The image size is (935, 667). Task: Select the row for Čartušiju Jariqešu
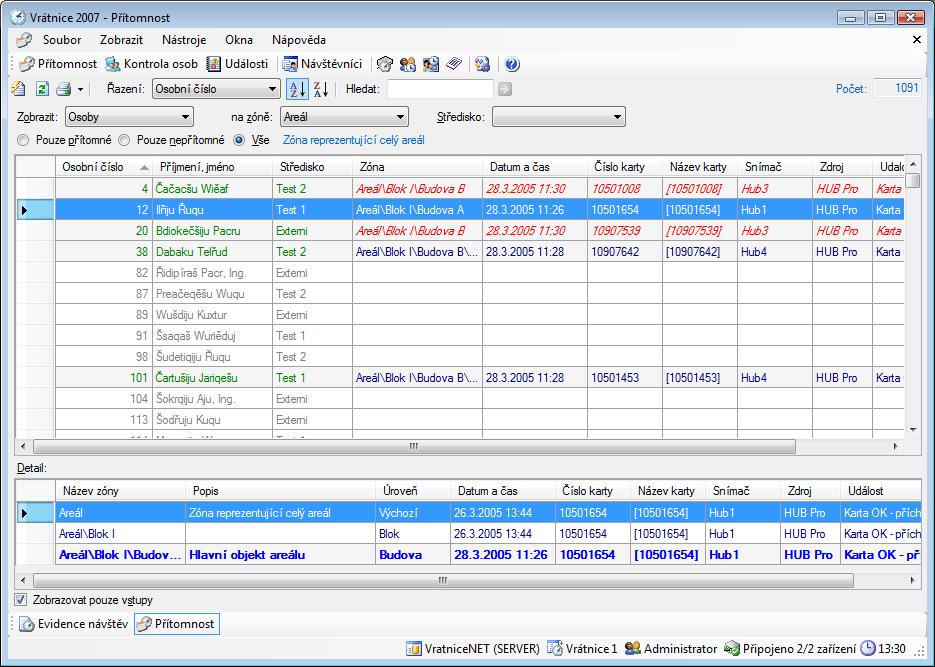pyautogui.click(x=460, y=378)
